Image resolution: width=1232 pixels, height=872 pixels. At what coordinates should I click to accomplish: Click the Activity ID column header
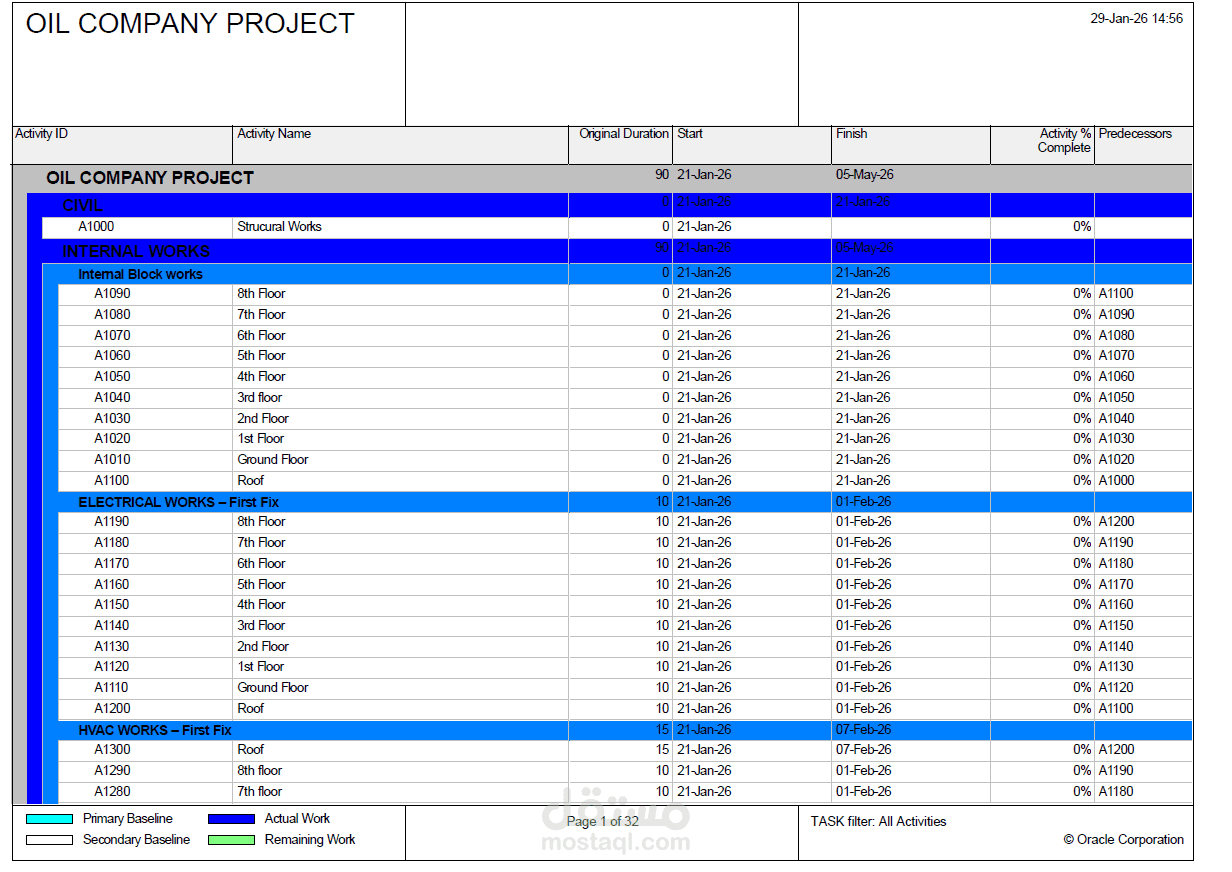[122, 145]
